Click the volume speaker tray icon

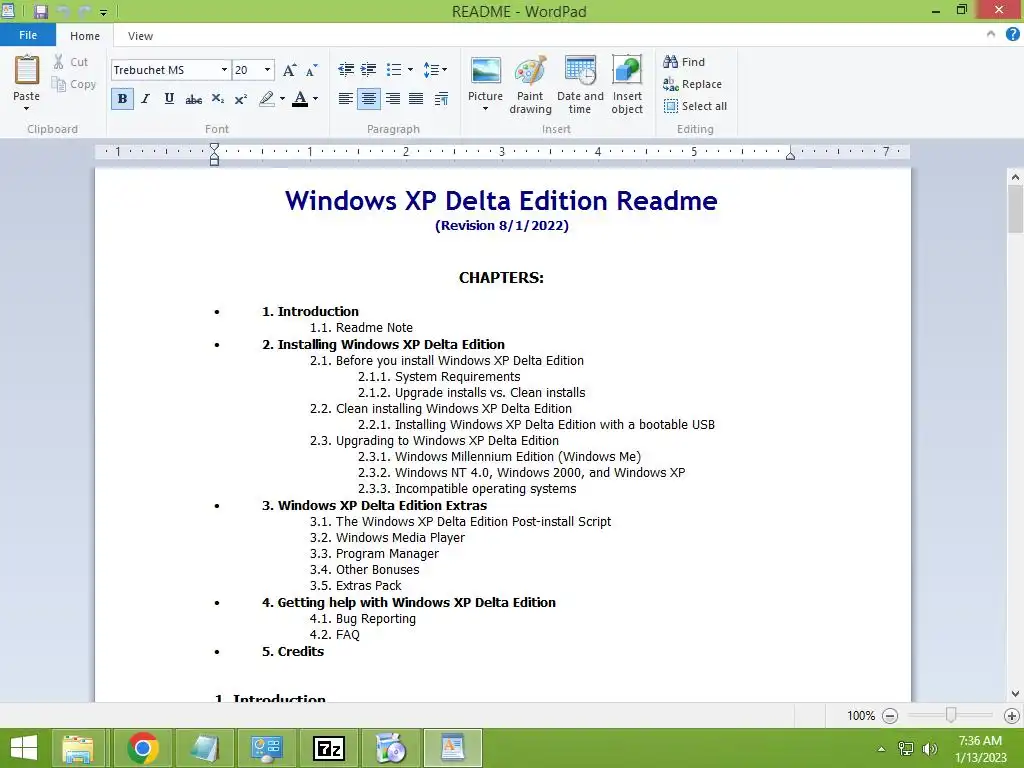(929, 749)
